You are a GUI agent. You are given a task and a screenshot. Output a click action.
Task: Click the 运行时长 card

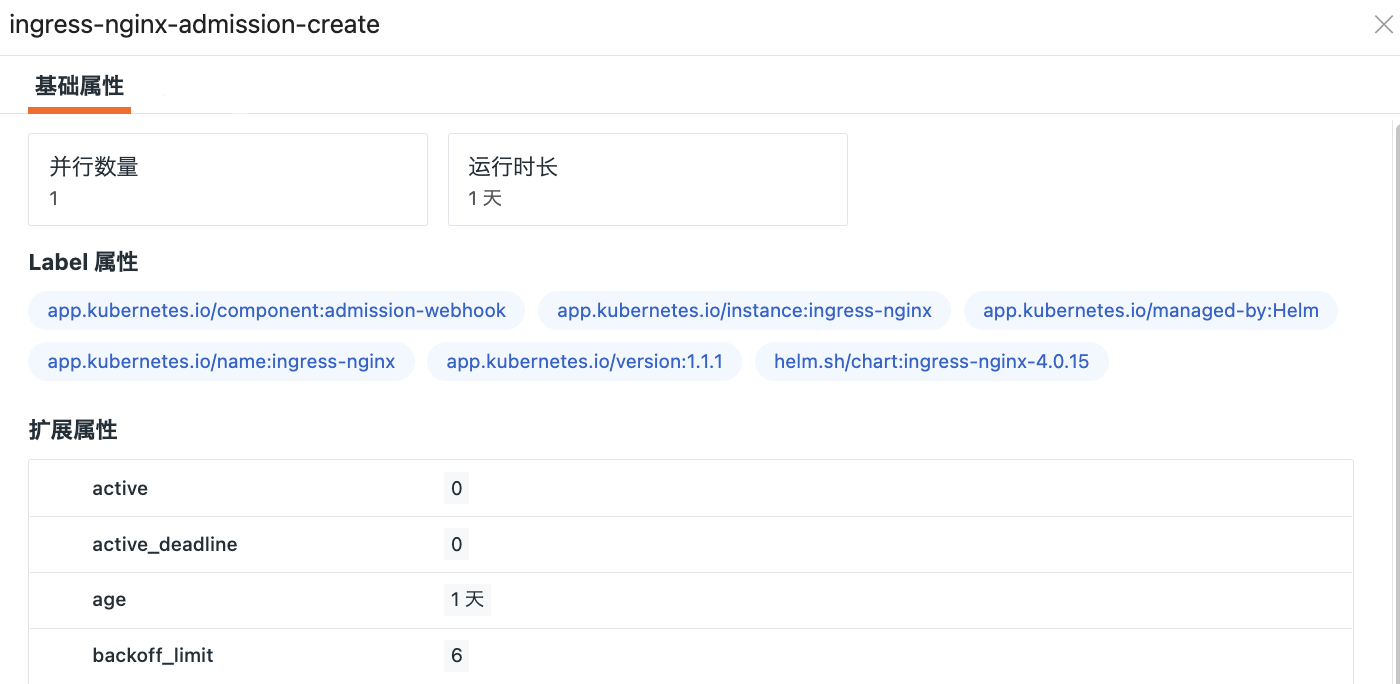click(x=647, y=180)
